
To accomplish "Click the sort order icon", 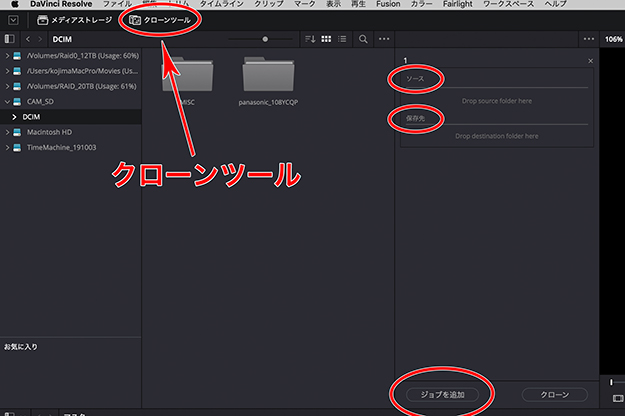I will [310, 39].
